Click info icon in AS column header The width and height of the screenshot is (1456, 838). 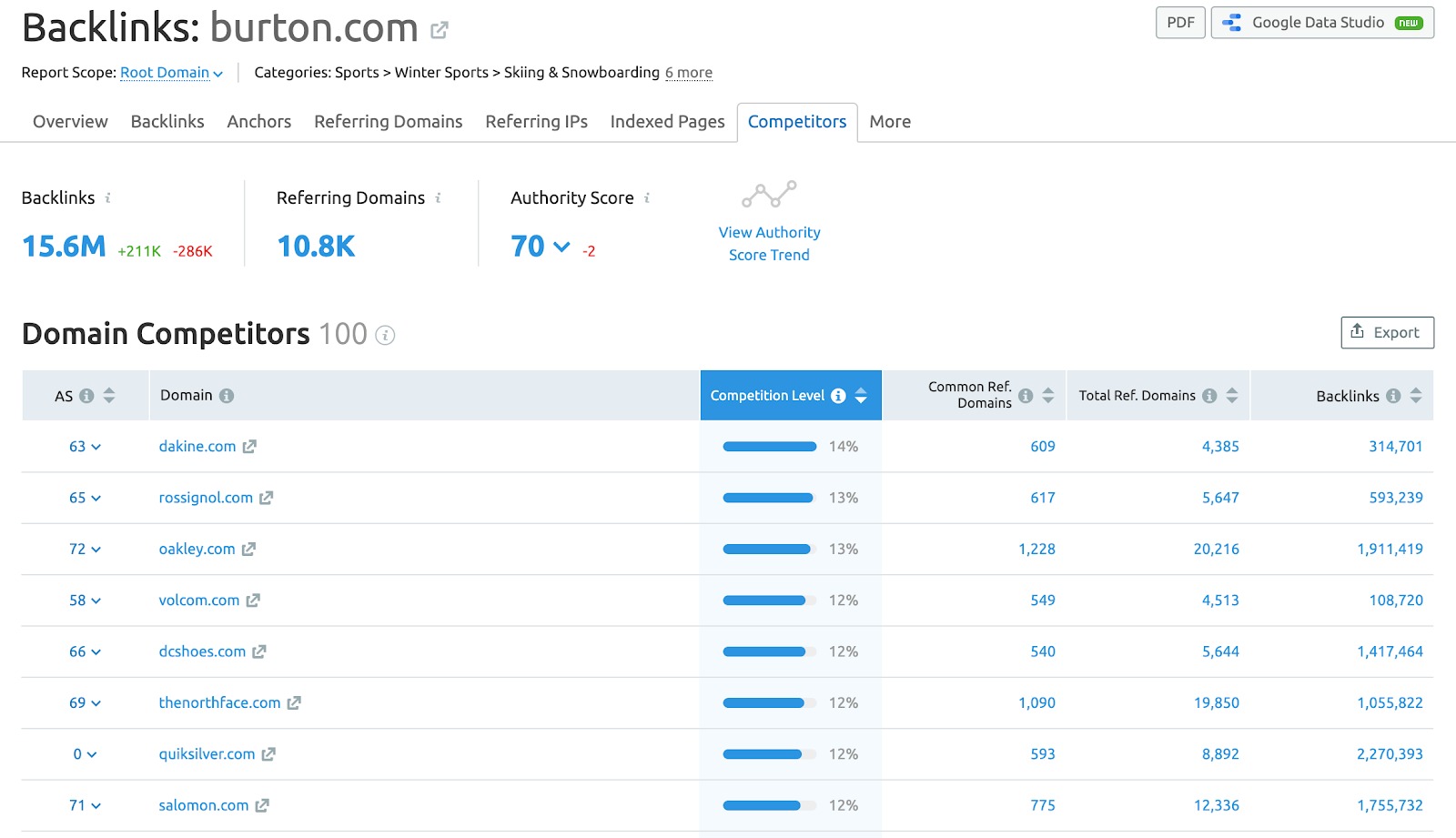[86, 396]
